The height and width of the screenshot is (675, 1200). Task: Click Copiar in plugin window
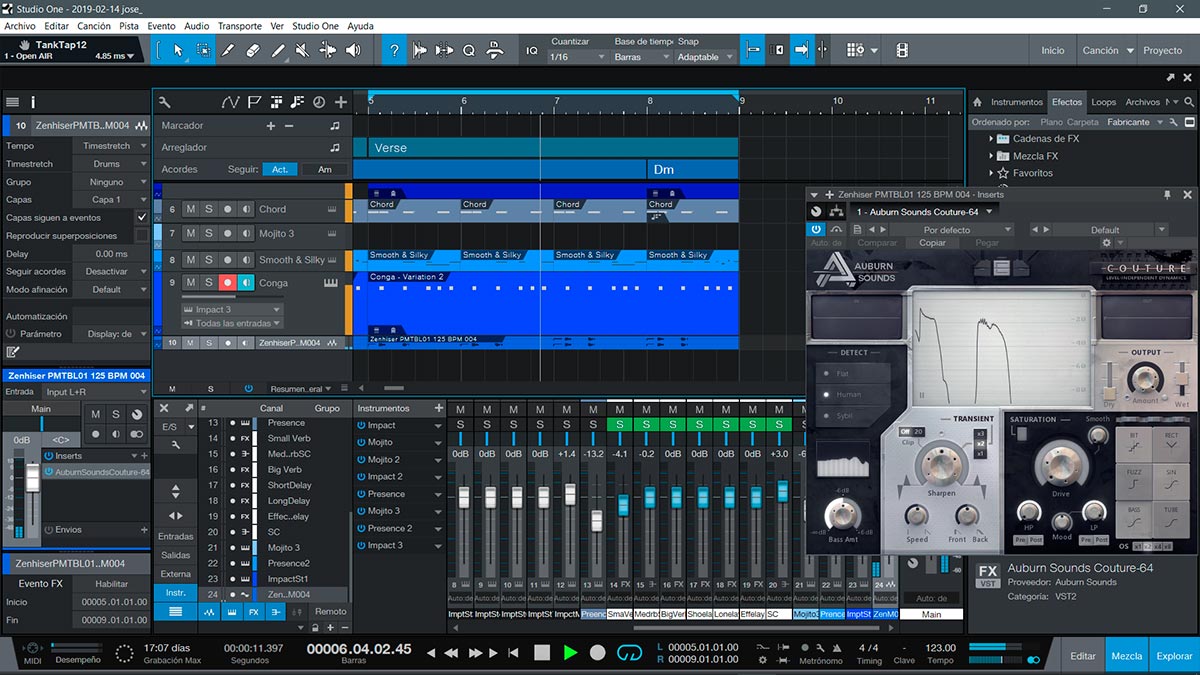(x=932, y=243)
